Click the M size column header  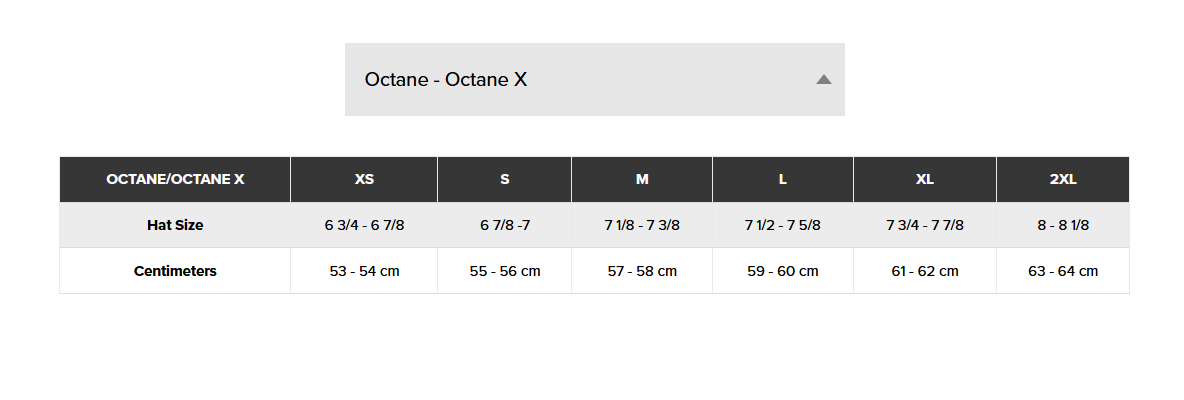[x=642, y=180]
